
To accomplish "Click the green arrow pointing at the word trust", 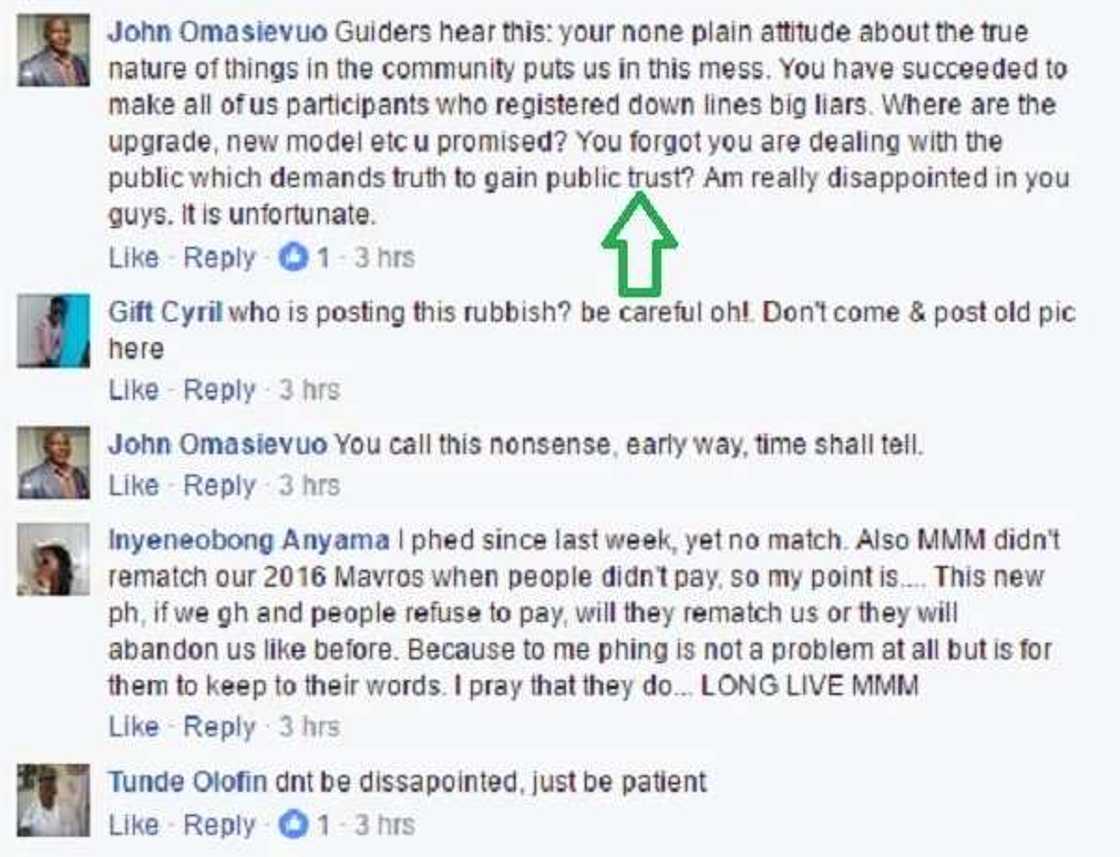I will click(x=639, y=244).
